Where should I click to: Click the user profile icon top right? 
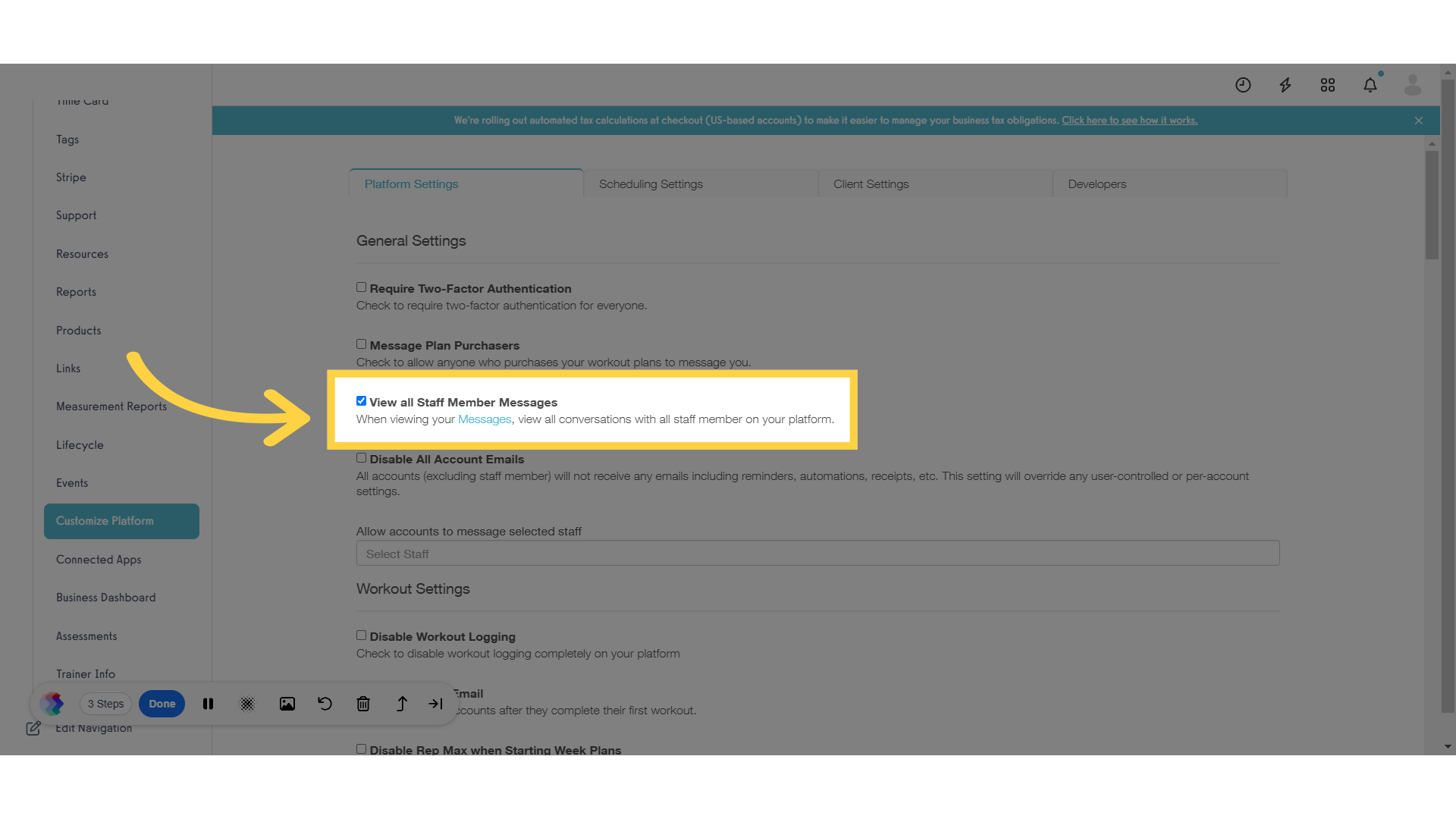pos(1413,84)
